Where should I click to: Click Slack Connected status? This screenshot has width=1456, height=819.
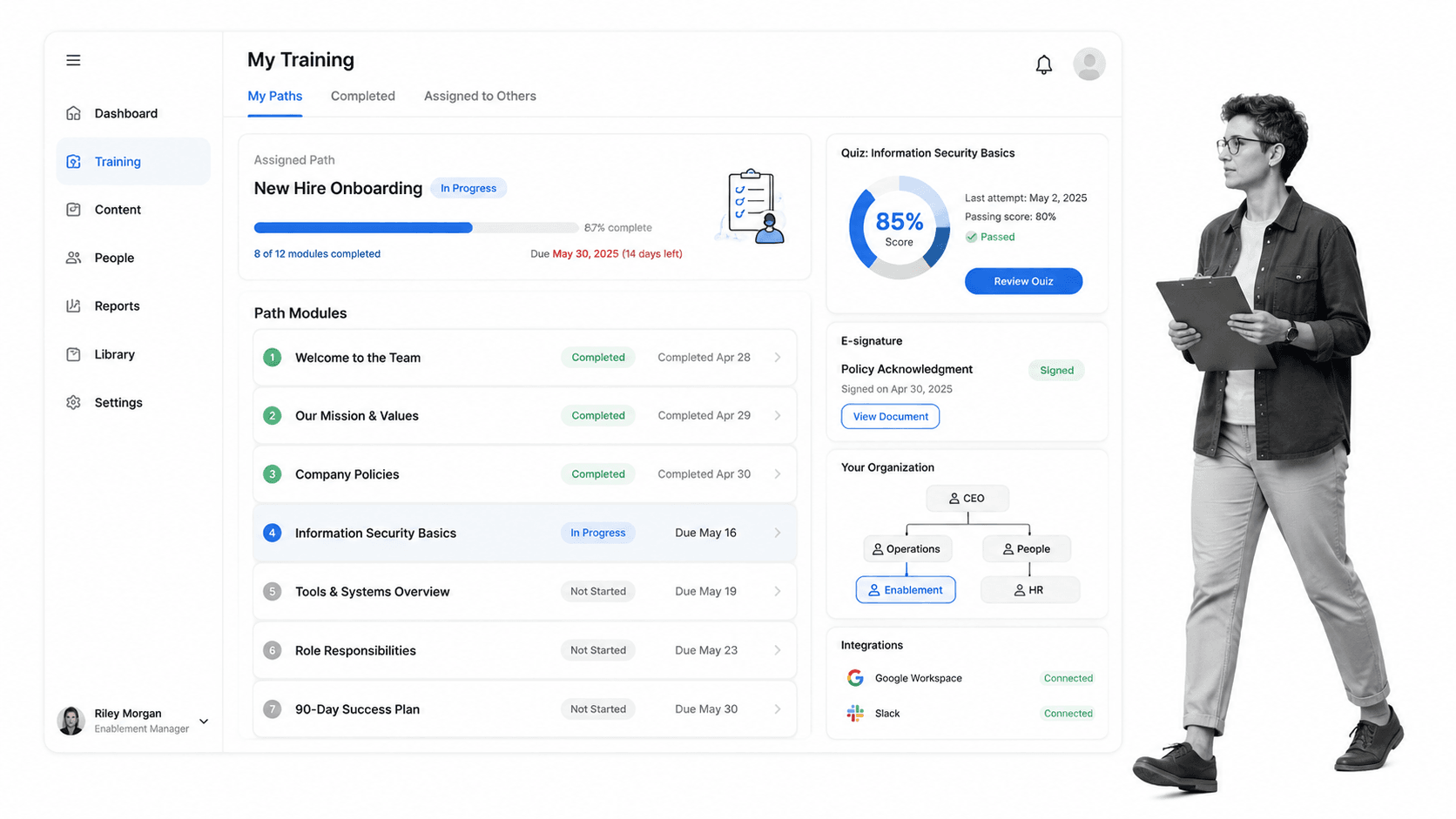[x=1068, y=714]
